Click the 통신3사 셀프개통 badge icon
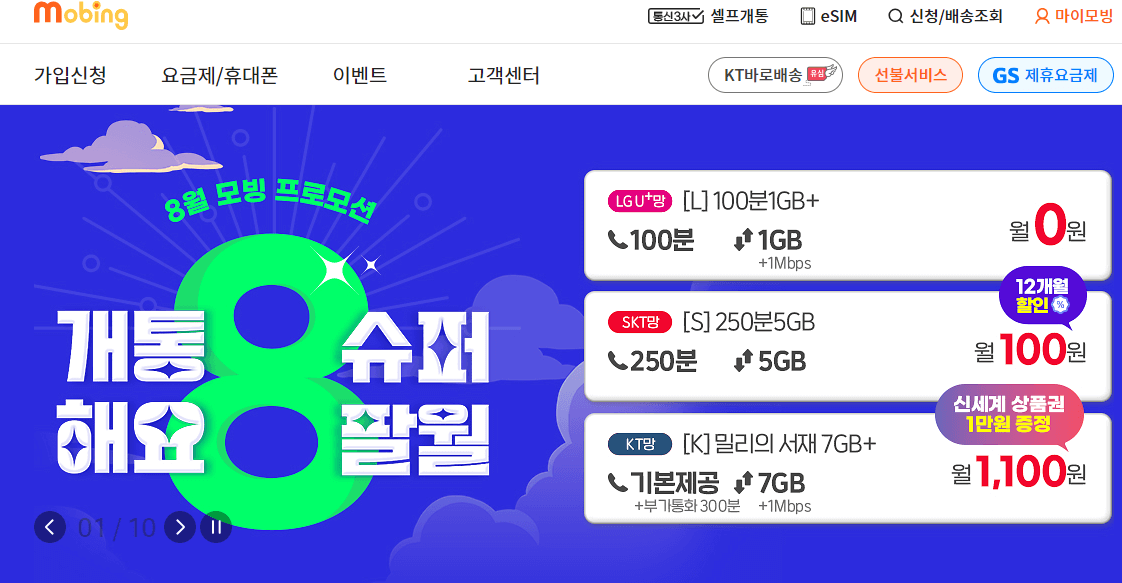 point(676,16)
